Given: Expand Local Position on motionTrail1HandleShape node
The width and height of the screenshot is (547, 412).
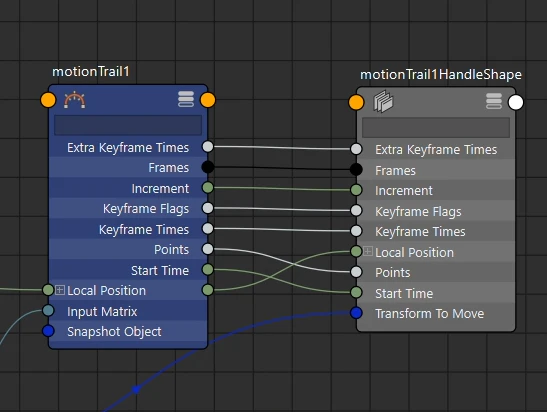Looking at the screenshot, I should tap(368, 251).
